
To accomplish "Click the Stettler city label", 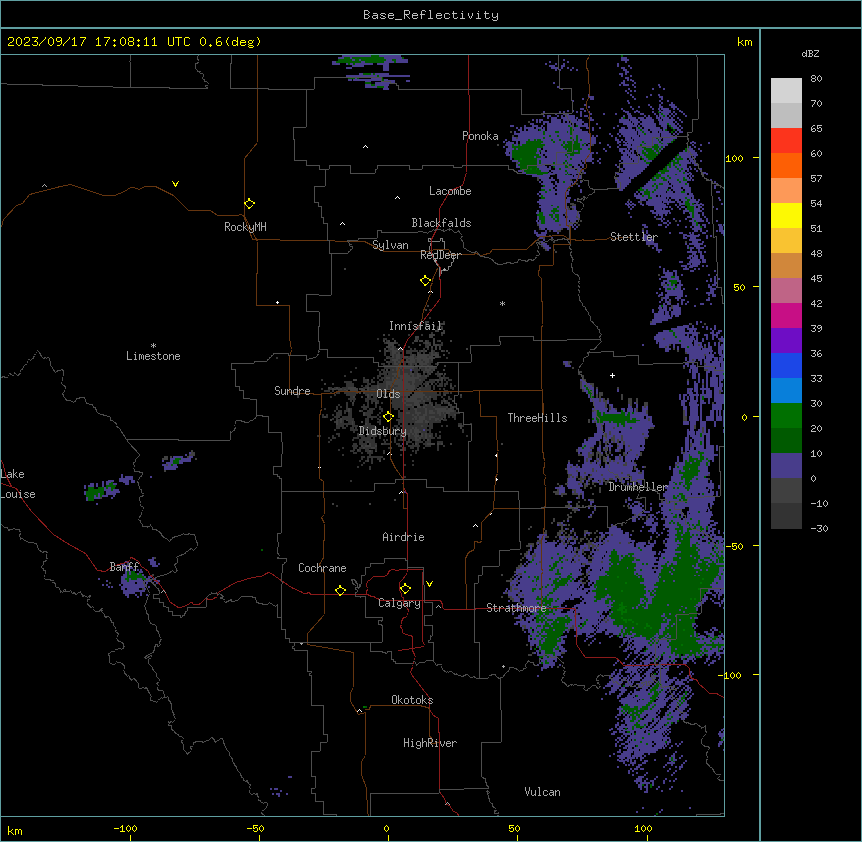I will point(634,237).
